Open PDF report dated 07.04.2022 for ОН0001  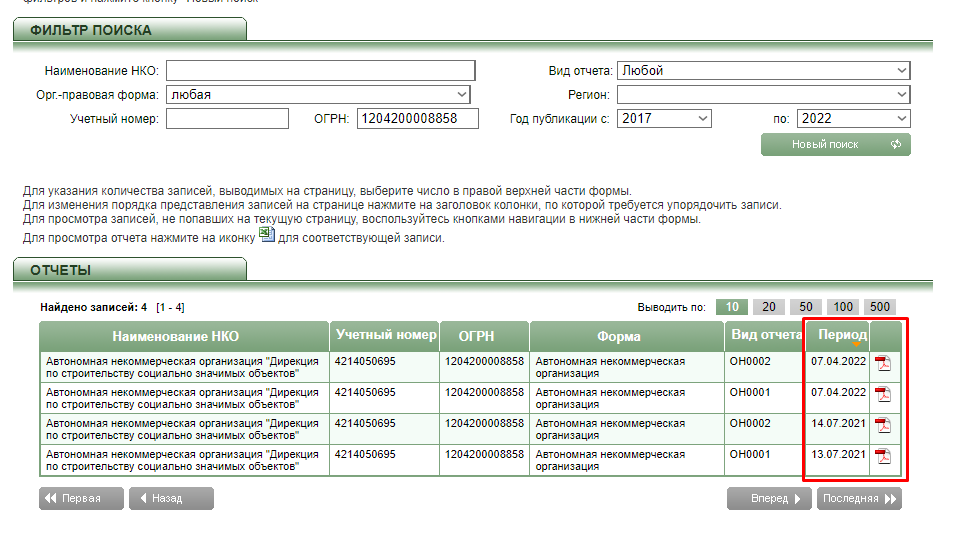(x=883, y=394)
